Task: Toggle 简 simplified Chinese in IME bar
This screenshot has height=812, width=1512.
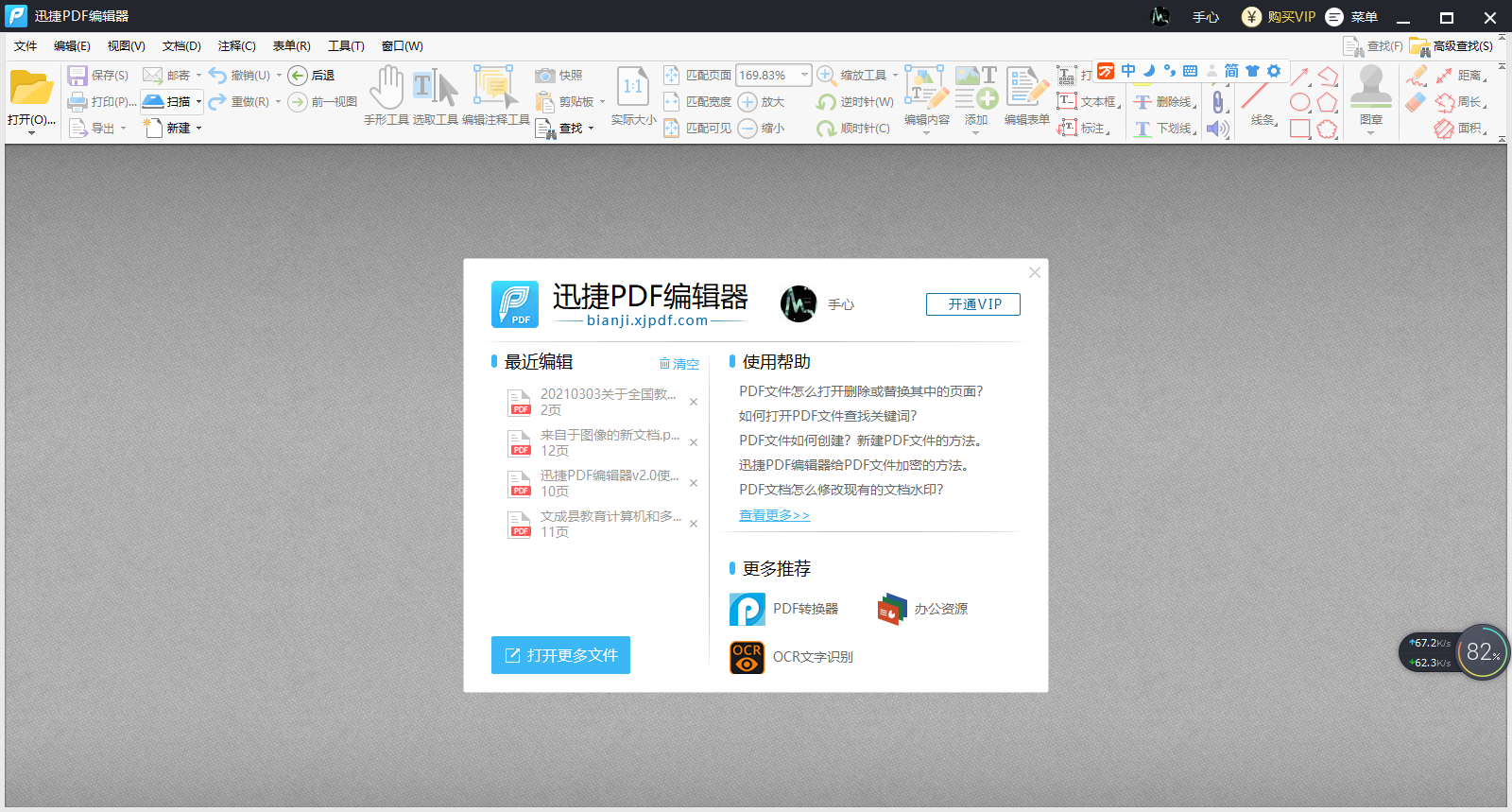Action: [1231, 71]
